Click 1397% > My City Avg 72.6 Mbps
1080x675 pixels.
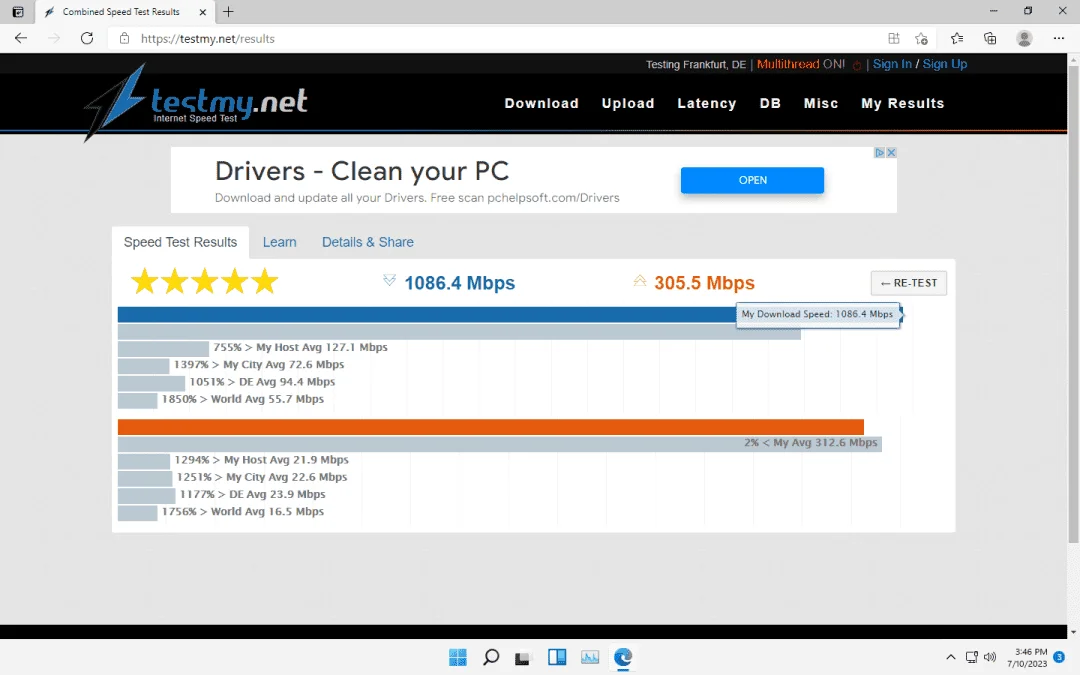coord(258,365)
